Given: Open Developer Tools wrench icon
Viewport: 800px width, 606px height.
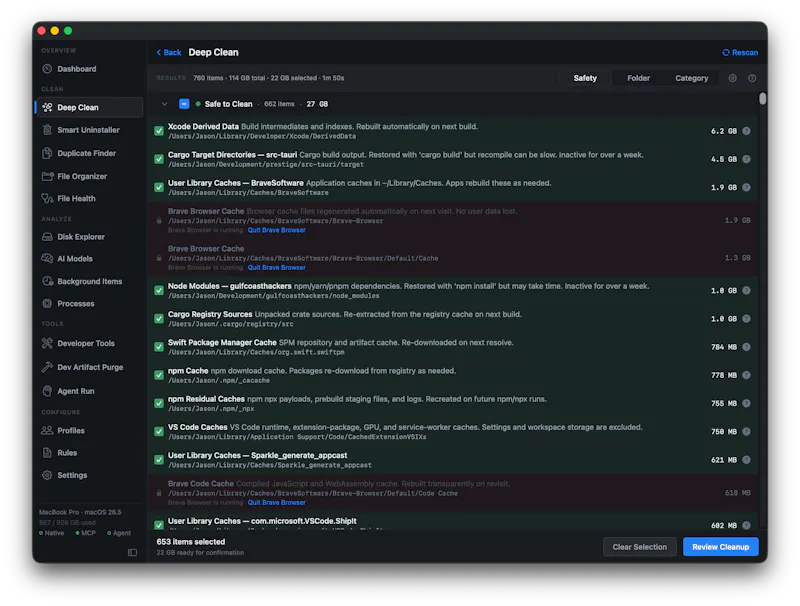Looking at the screenshot, I should [47, 343].
